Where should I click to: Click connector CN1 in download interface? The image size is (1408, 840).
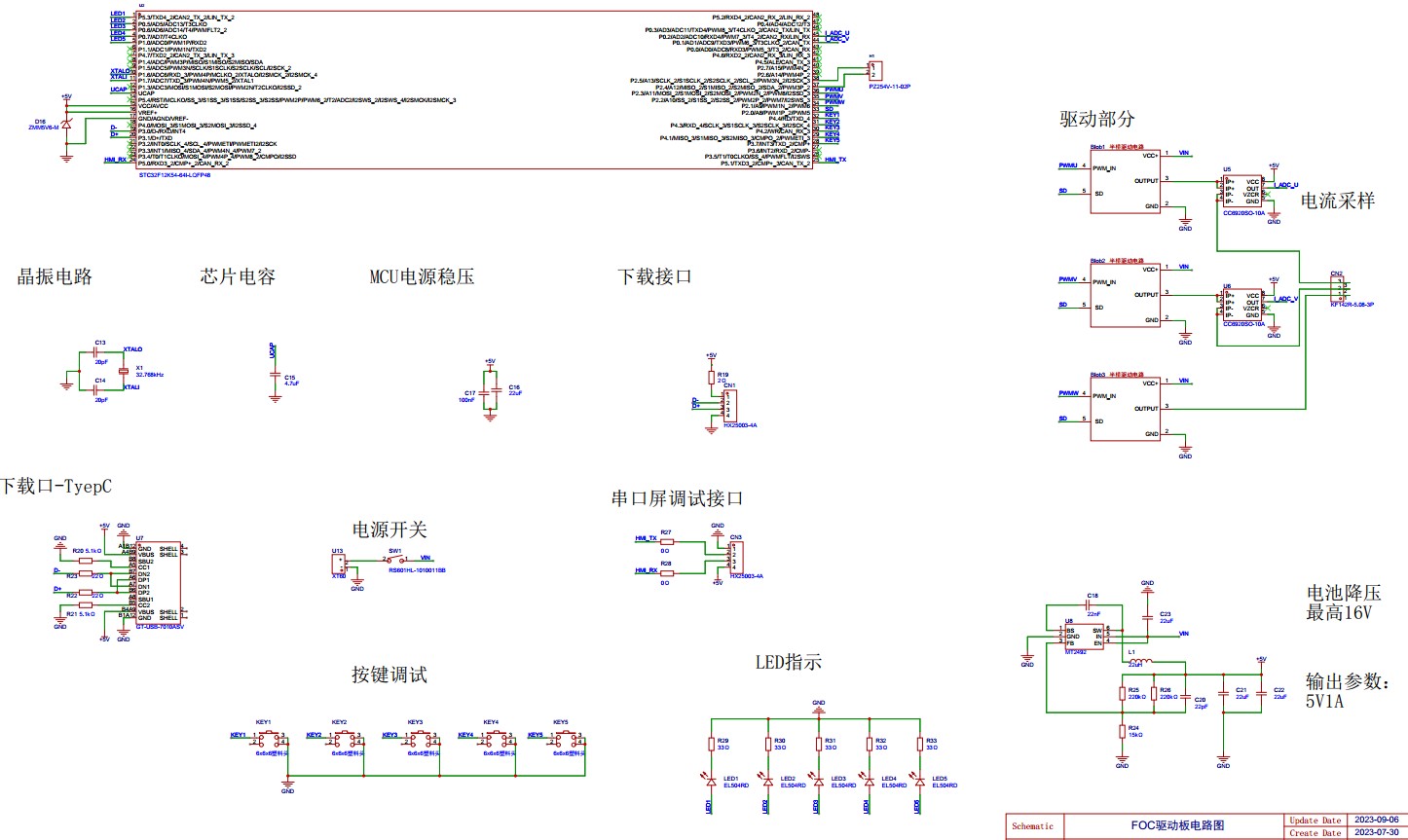click(730, 405)
